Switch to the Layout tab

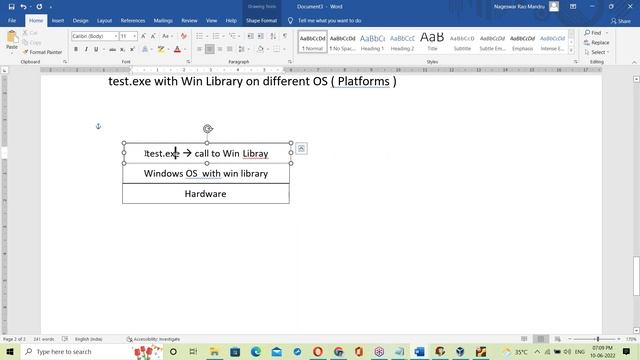point(104,20)
